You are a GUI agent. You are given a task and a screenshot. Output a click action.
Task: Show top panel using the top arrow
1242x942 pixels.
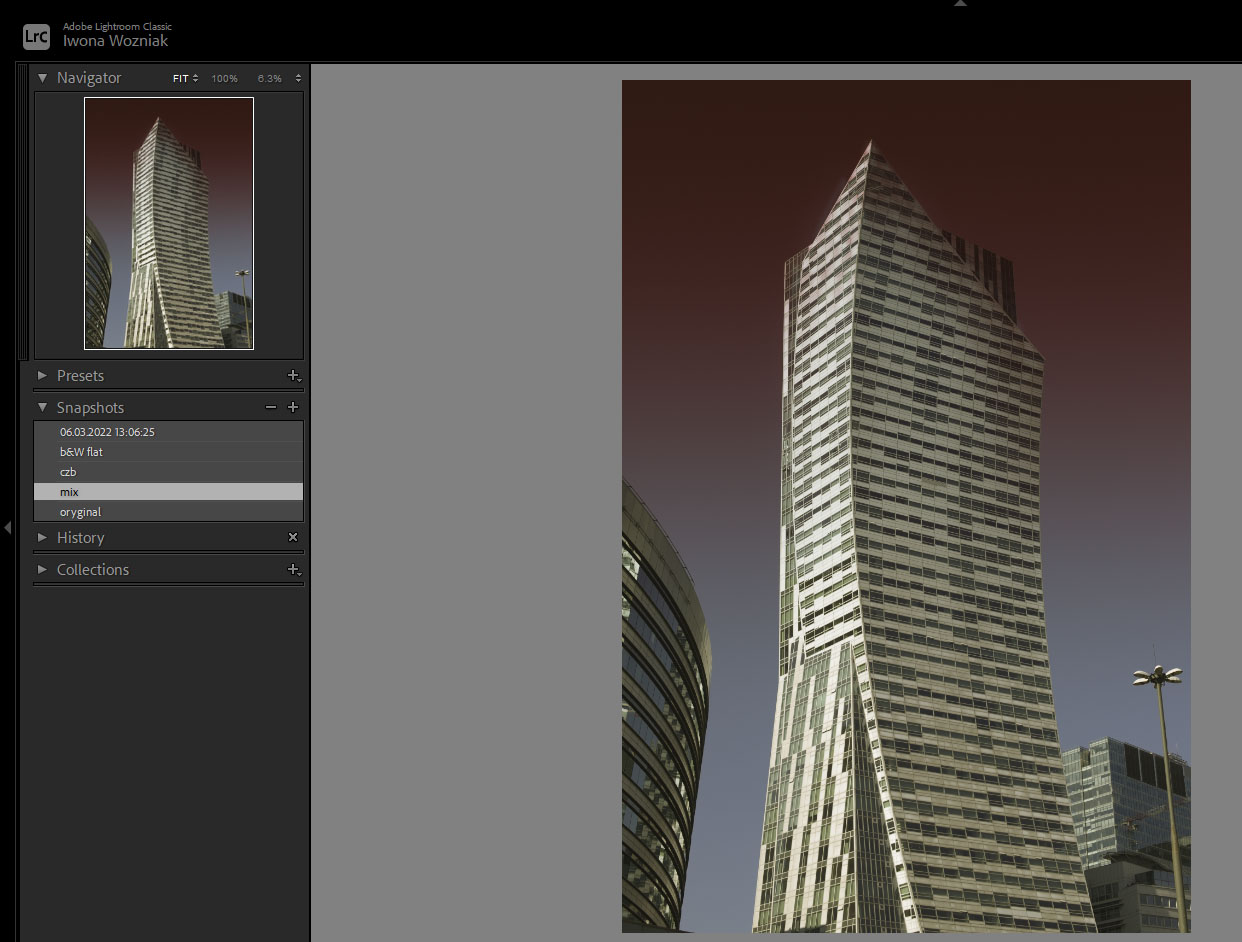961,4
